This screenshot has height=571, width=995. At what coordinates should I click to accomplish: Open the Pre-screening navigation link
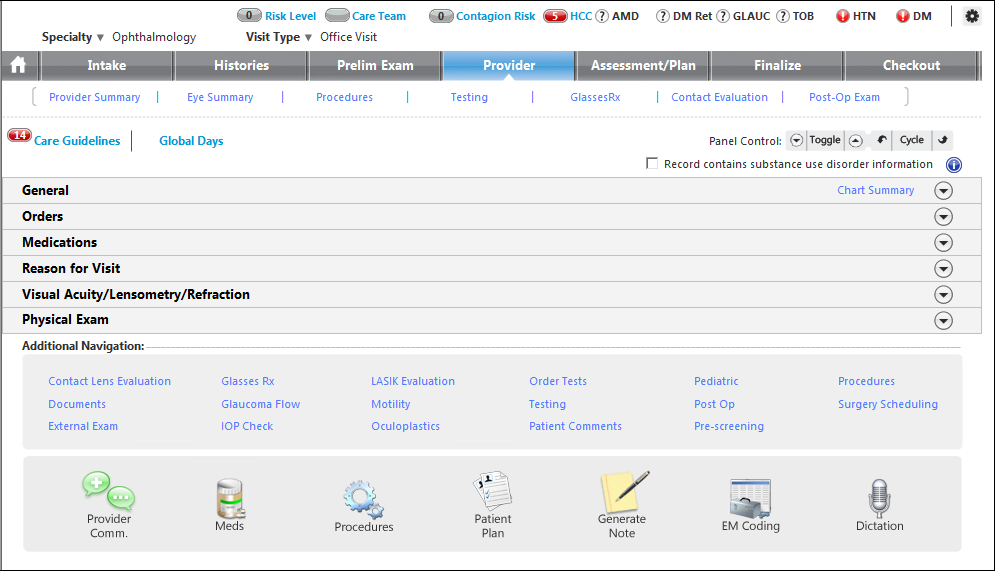(x=728, y=426)
